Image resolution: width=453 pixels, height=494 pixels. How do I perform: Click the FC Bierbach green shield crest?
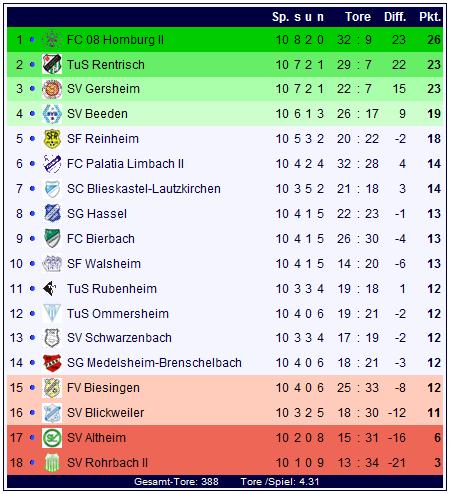point(52,238)
